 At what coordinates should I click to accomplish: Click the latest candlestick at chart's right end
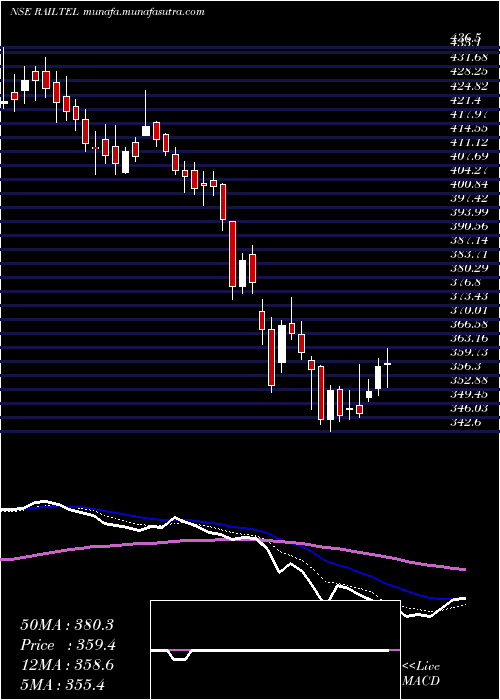tap(387, 367)
